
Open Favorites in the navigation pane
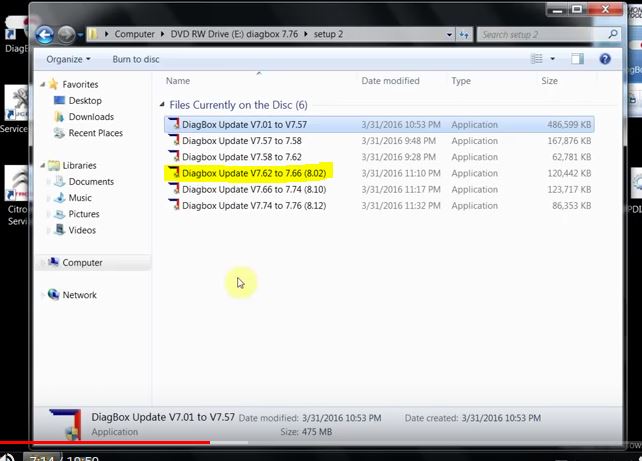(x=80, y=84)
